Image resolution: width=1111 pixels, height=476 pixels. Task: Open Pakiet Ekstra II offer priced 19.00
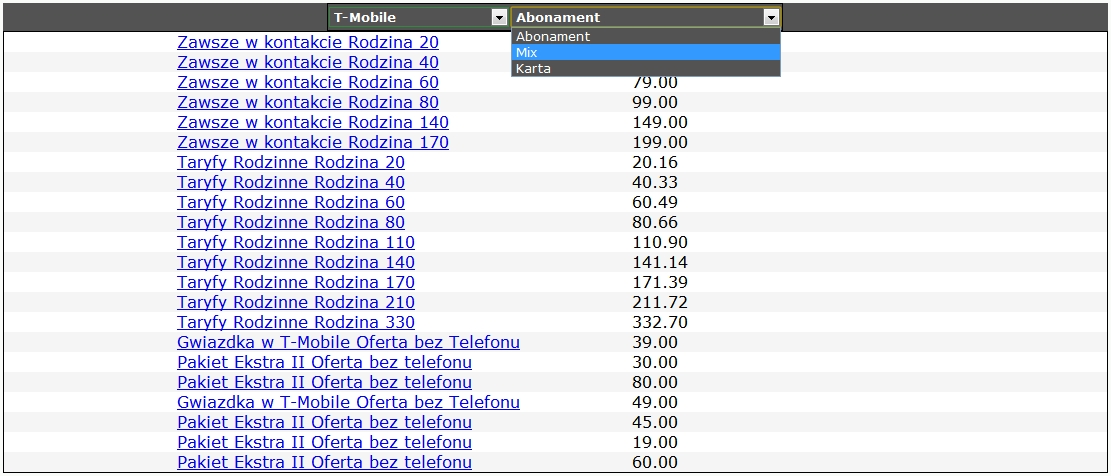click(325, 442)
